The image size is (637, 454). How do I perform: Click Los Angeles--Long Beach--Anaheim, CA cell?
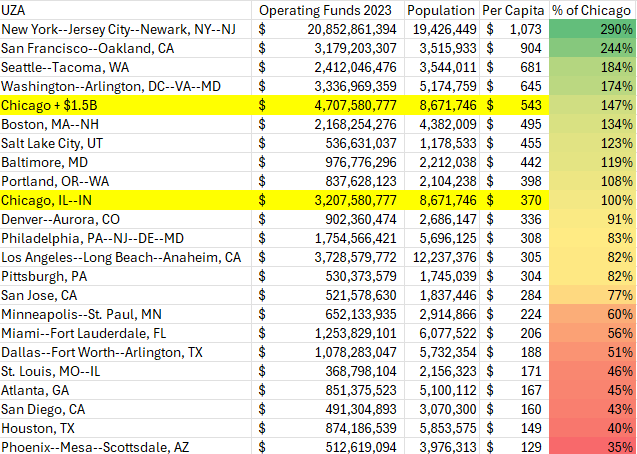click(126, 257)
